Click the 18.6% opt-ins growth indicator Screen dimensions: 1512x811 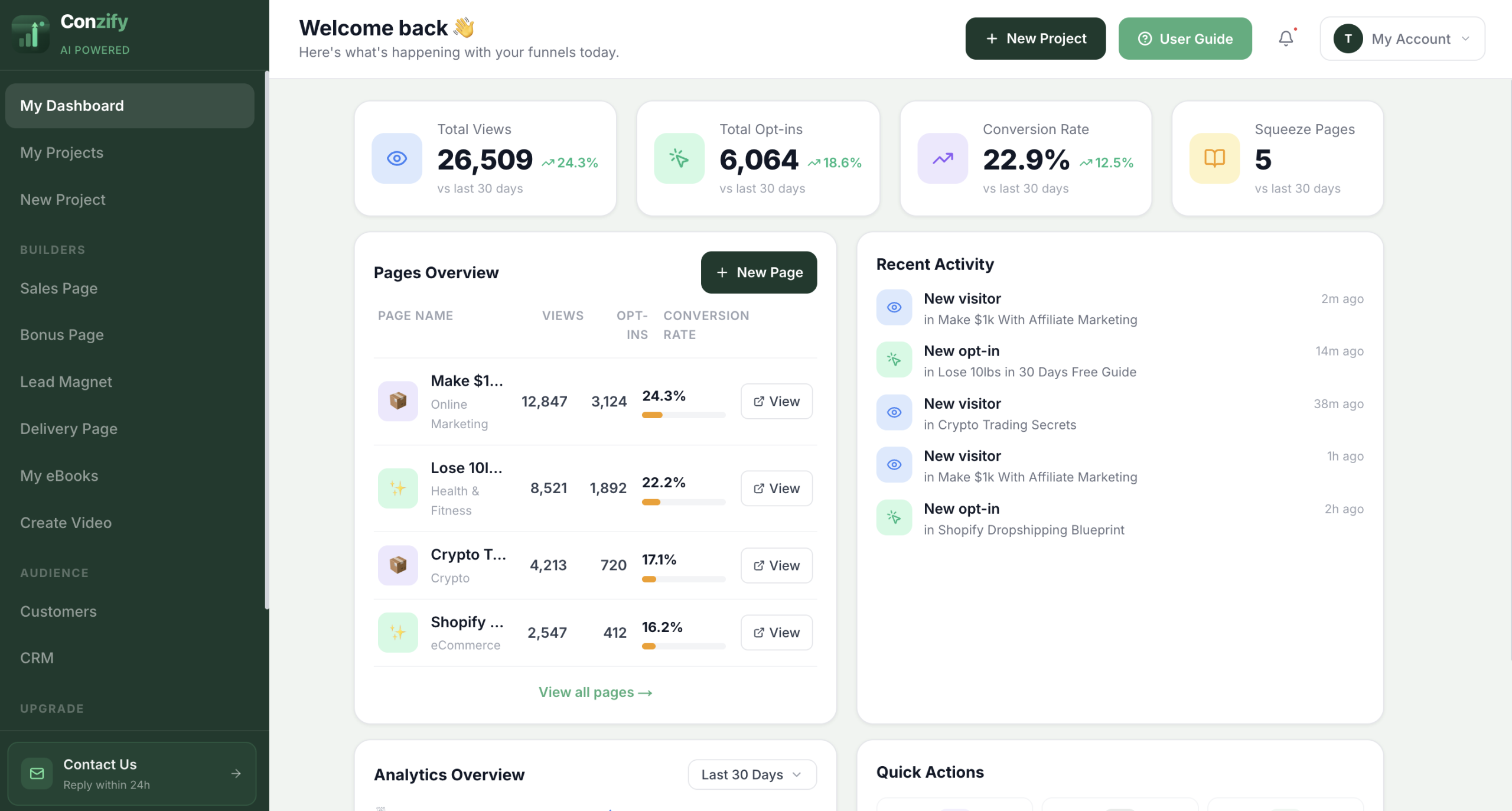pos(835,163)
